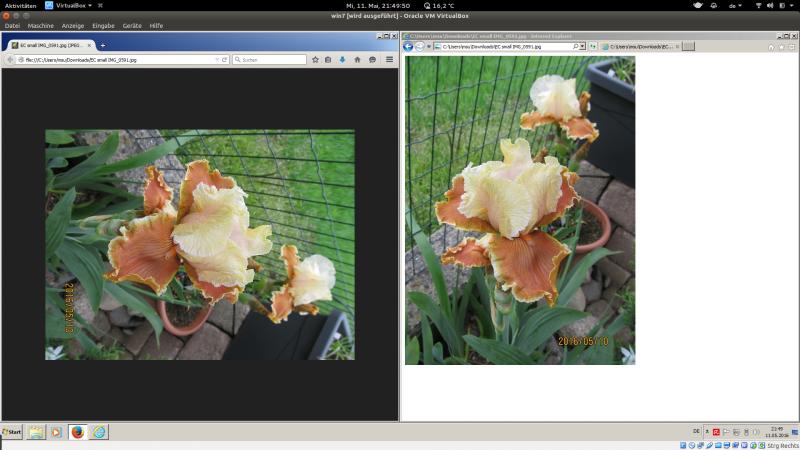This screenshot has height=450, width=800.
Task: Click Internet Explorer back arrow button
Action: click(x=408, y=47)
